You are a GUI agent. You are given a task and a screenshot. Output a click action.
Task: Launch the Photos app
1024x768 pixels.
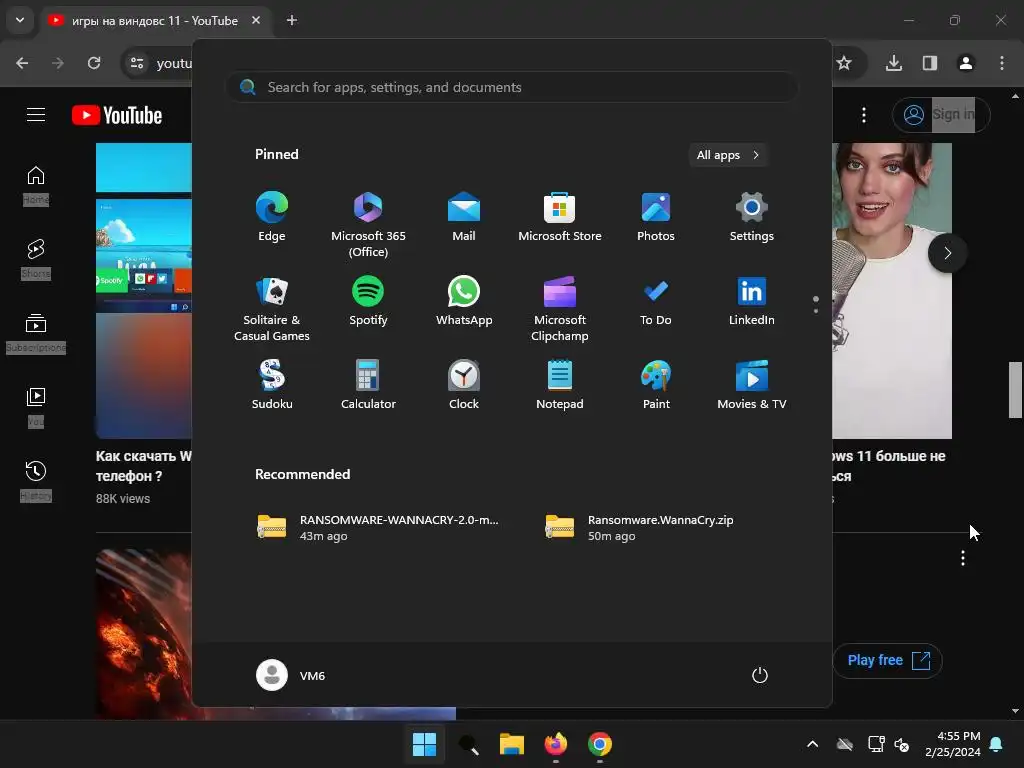pyautogui.click(x=656, y=217)
